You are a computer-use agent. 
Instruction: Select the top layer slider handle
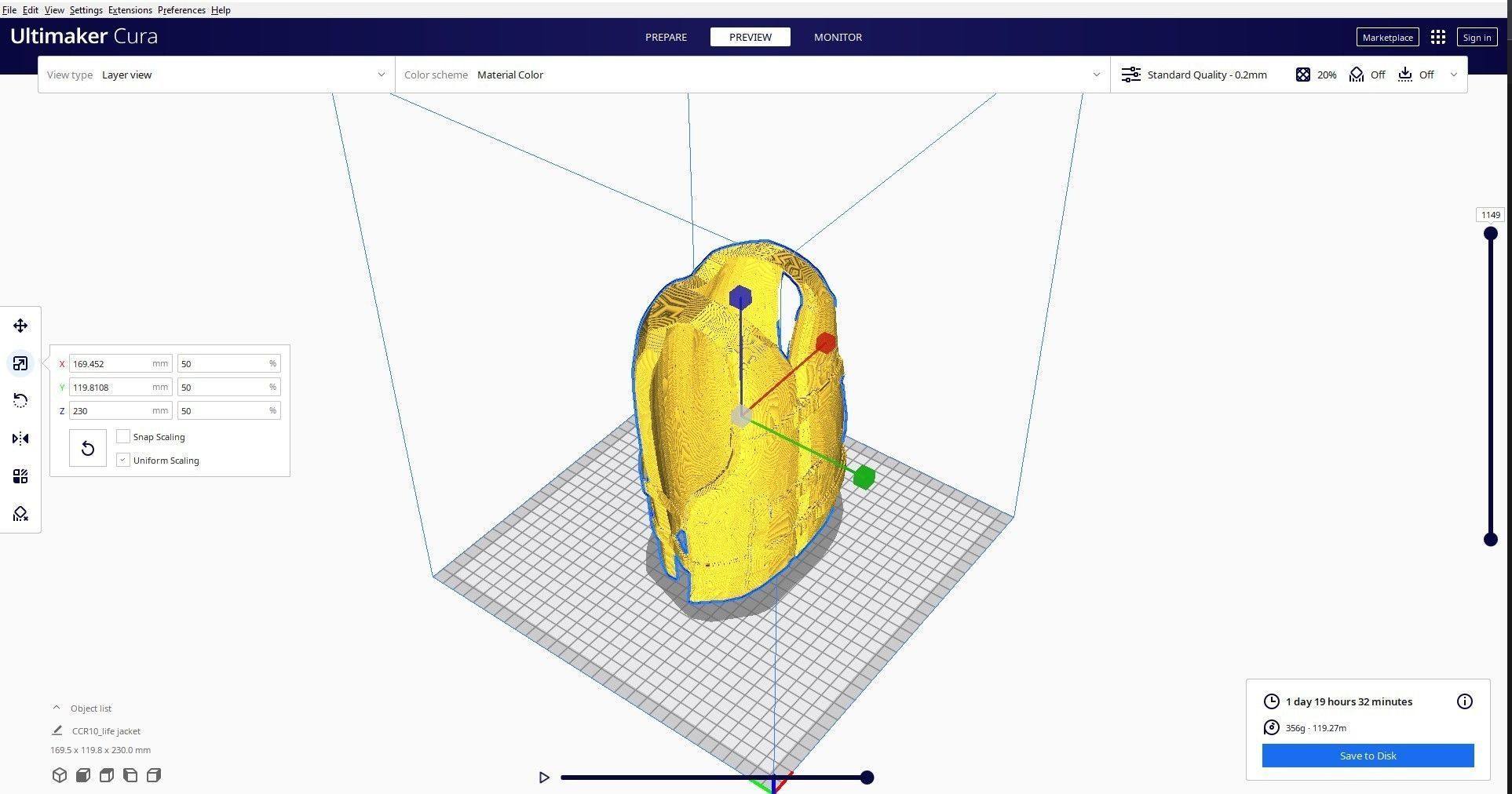1490,233
